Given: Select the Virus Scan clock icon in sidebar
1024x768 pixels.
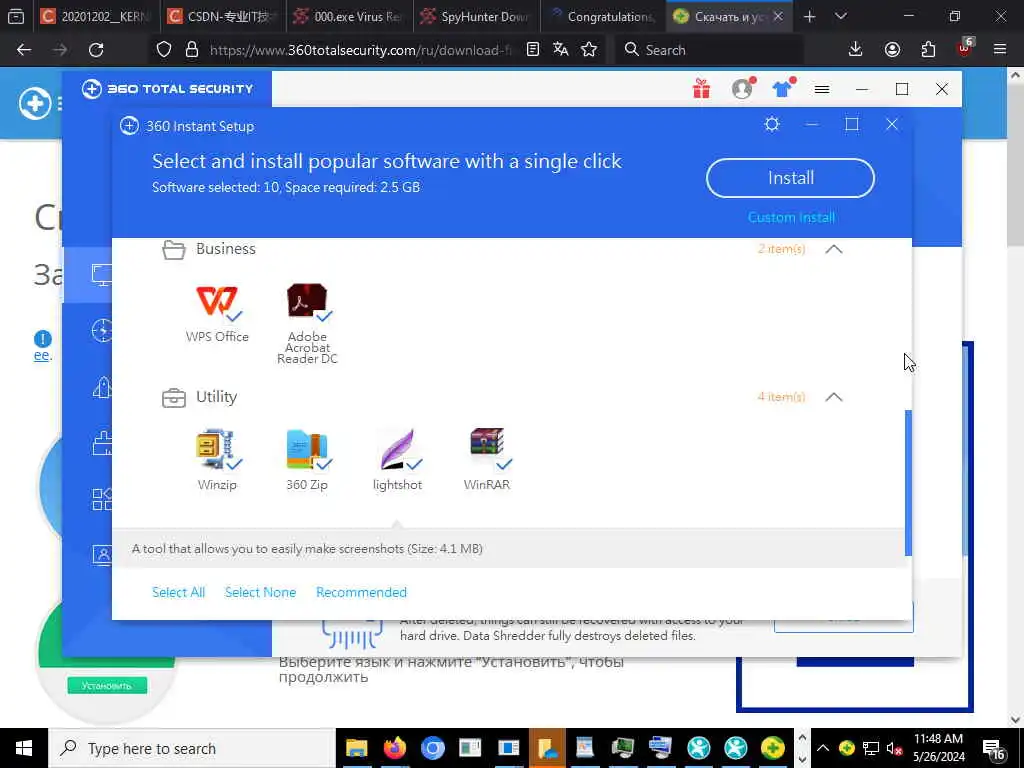Looking at the screenshot, I should click(101, 331).
